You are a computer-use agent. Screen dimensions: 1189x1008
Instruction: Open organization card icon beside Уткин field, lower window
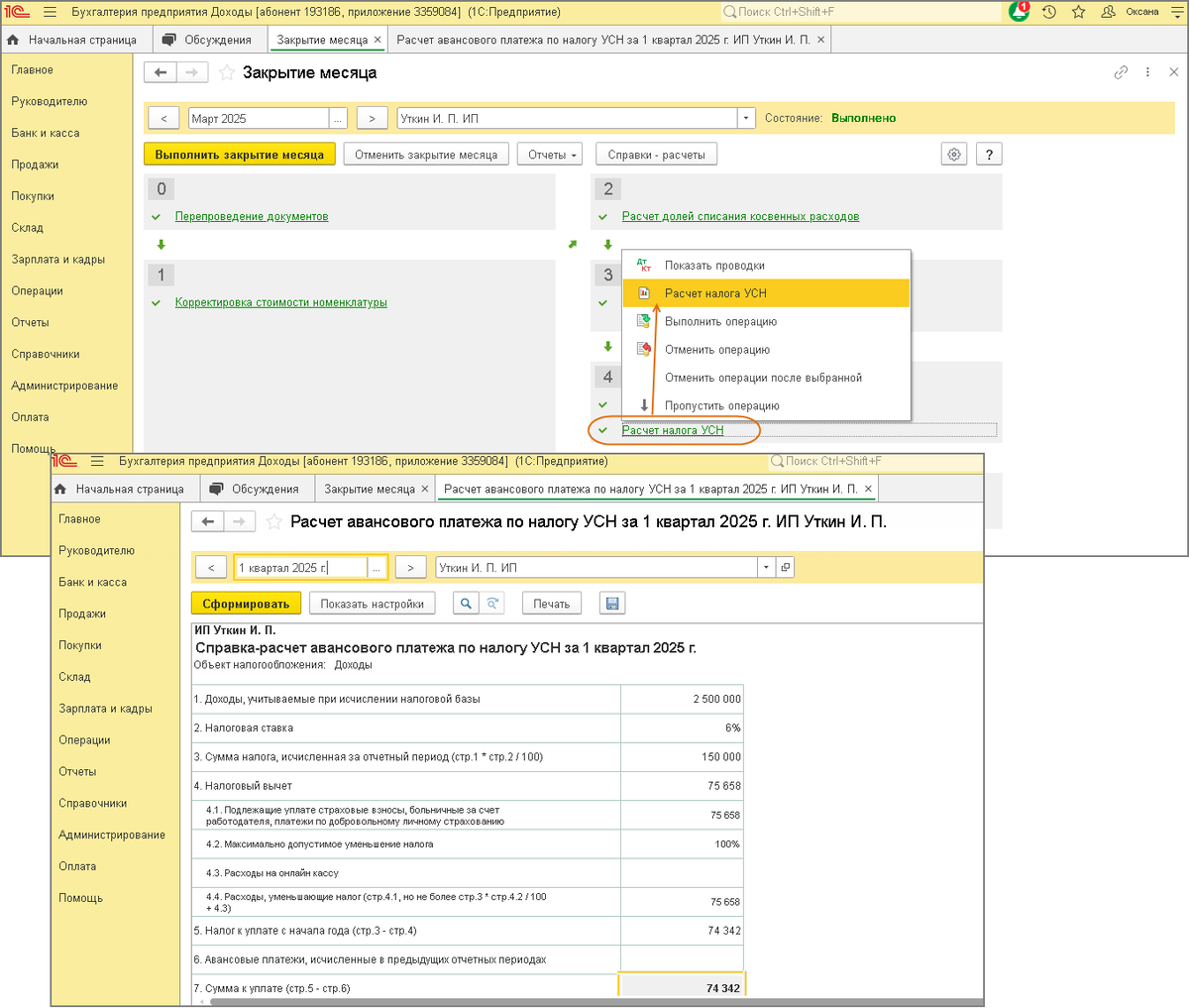(786, 568)
